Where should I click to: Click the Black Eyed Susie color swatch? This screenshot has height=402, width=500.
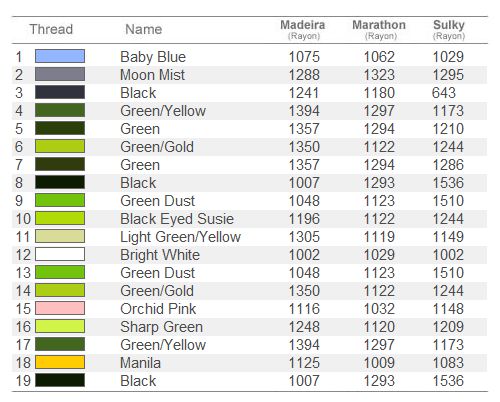60,218
